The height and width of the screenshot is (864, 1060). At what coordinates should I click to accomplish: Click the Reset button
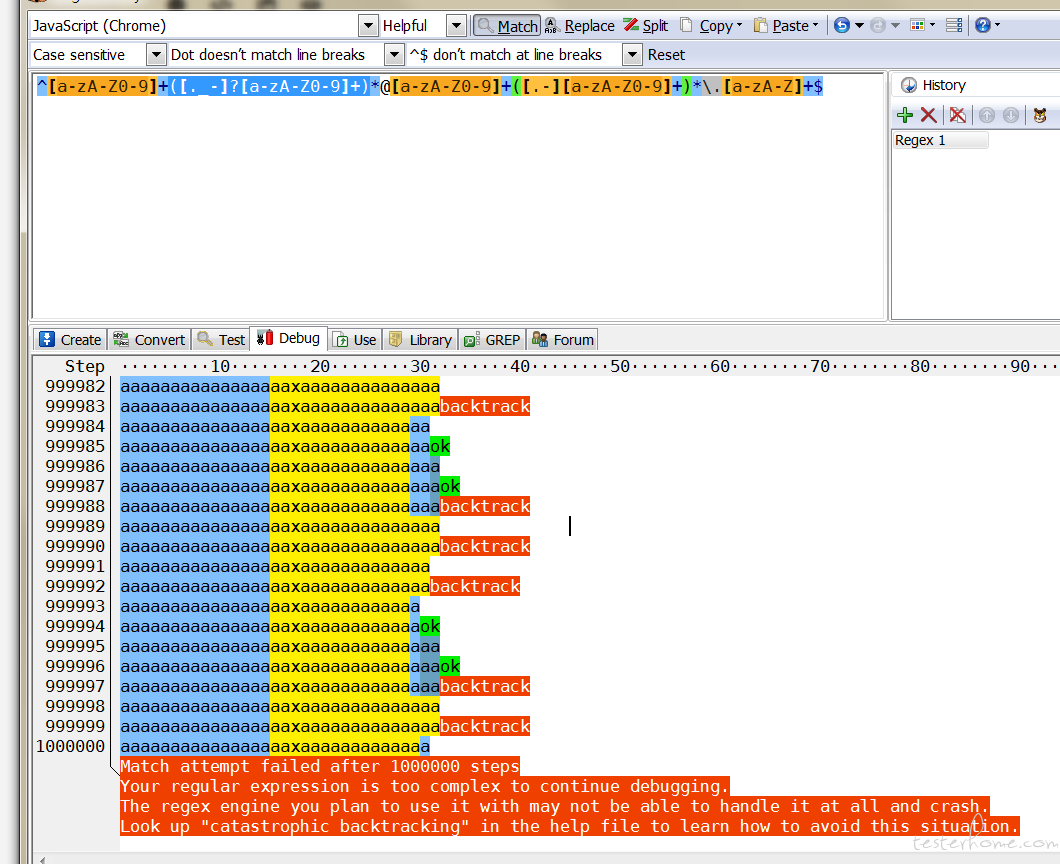[666, 55]
